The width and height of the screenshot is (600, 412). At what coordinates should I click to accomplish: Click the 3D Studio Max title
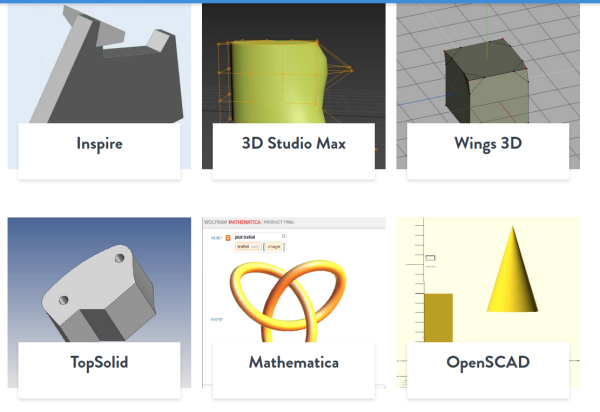(x=293, y=143)
